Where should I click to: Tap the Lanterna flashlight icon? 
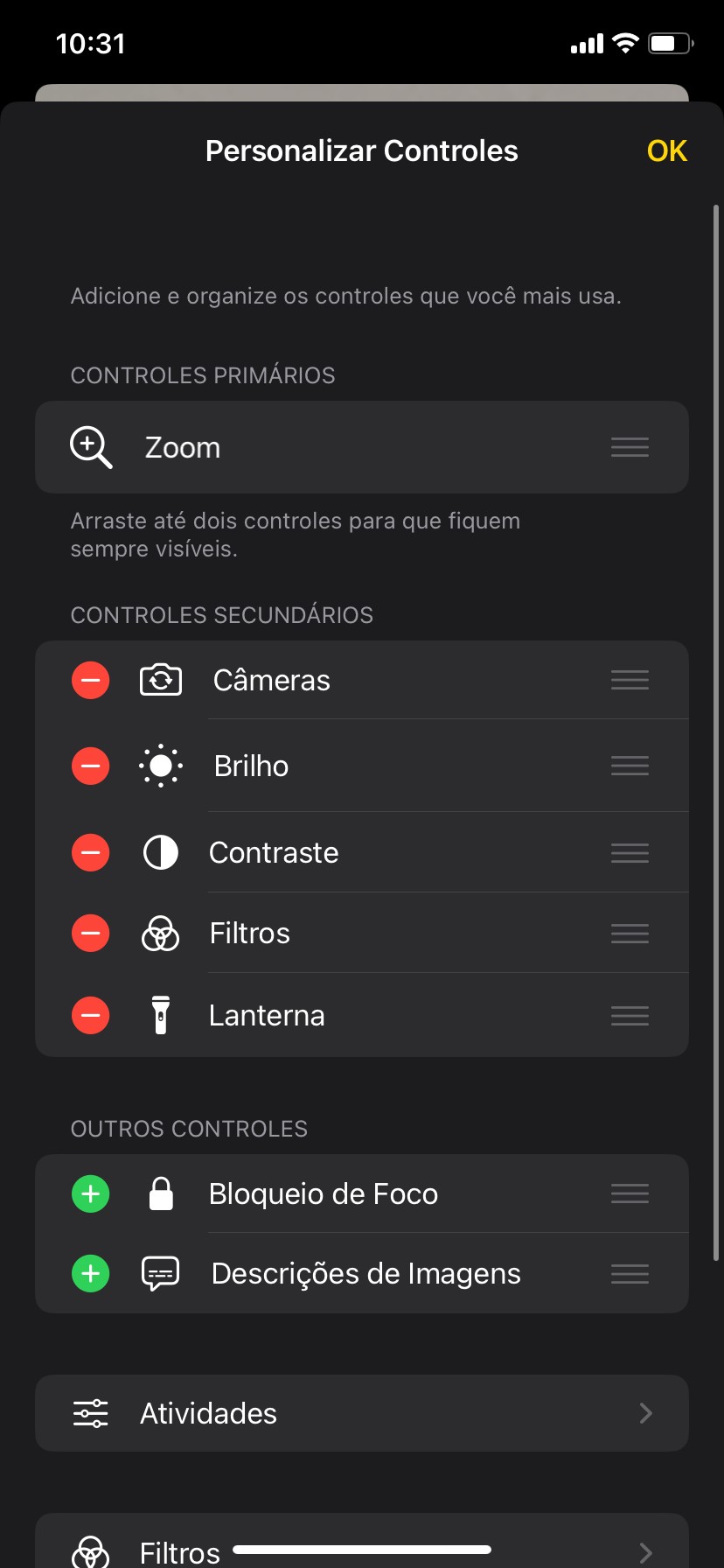point(161,1015)
